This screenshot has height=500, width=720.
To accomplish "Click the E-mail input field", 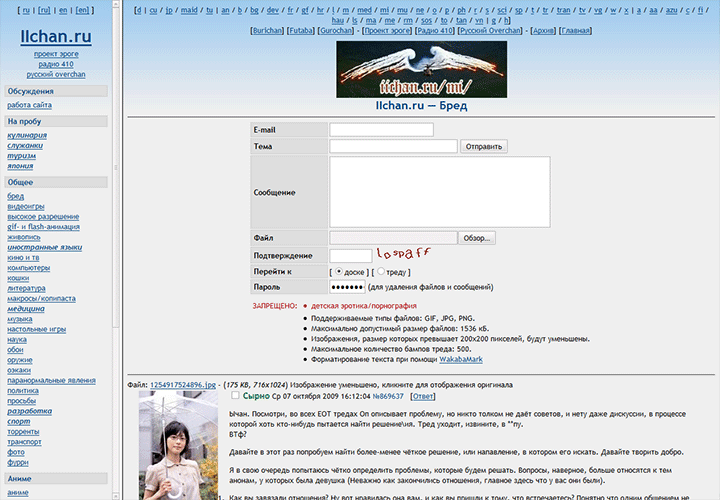I will pos(381,130).
